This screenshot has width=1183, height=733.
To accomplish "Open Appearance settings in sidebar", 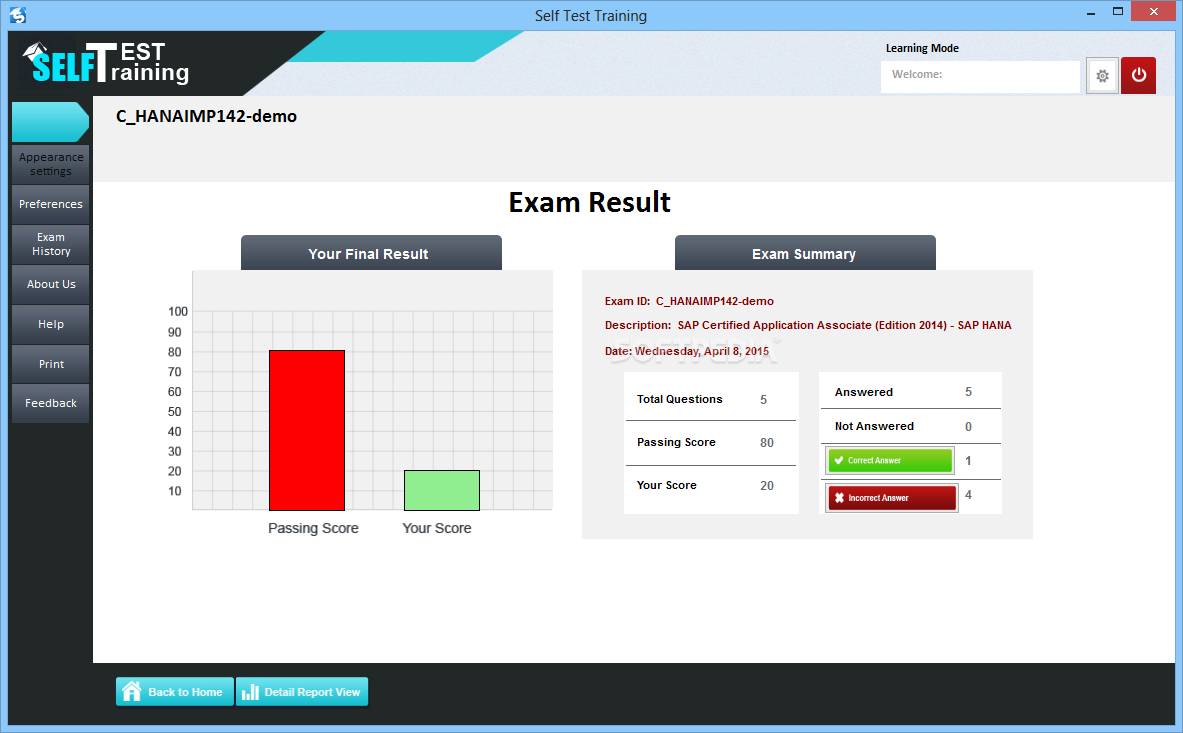I will (51, 164).
